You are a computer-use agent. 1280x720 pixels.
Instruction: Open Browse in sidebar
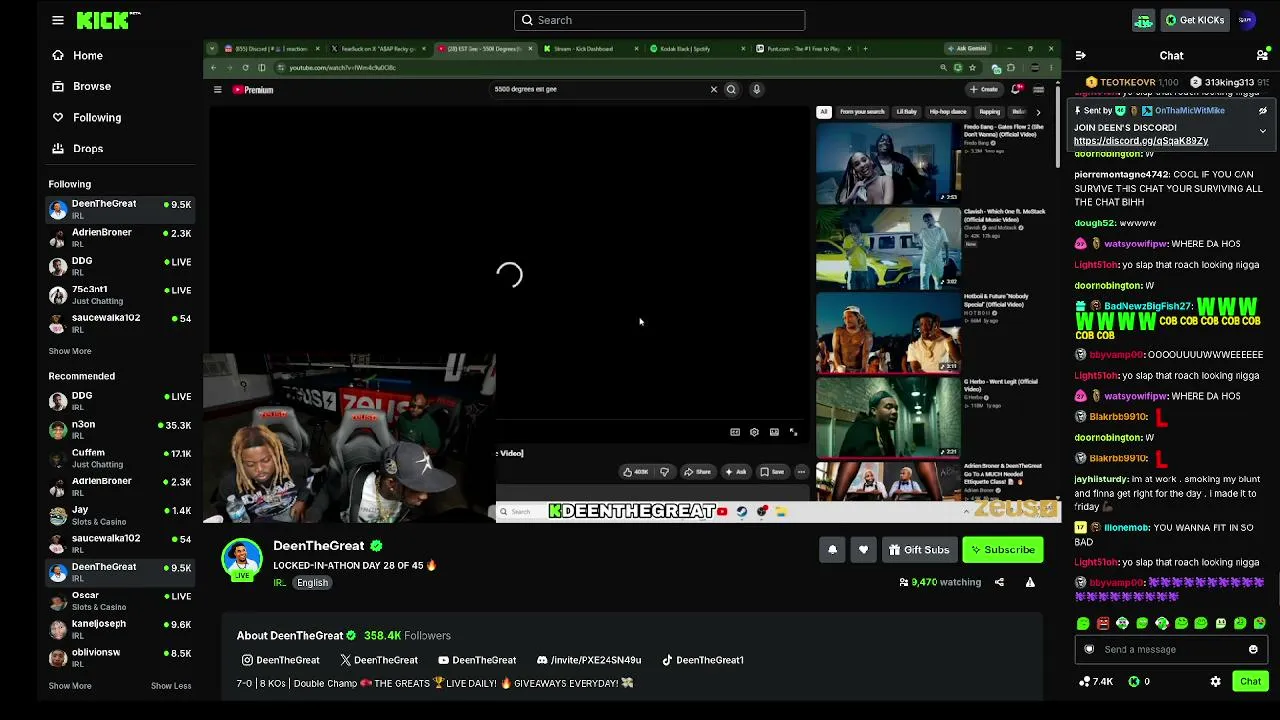(92, 87)
